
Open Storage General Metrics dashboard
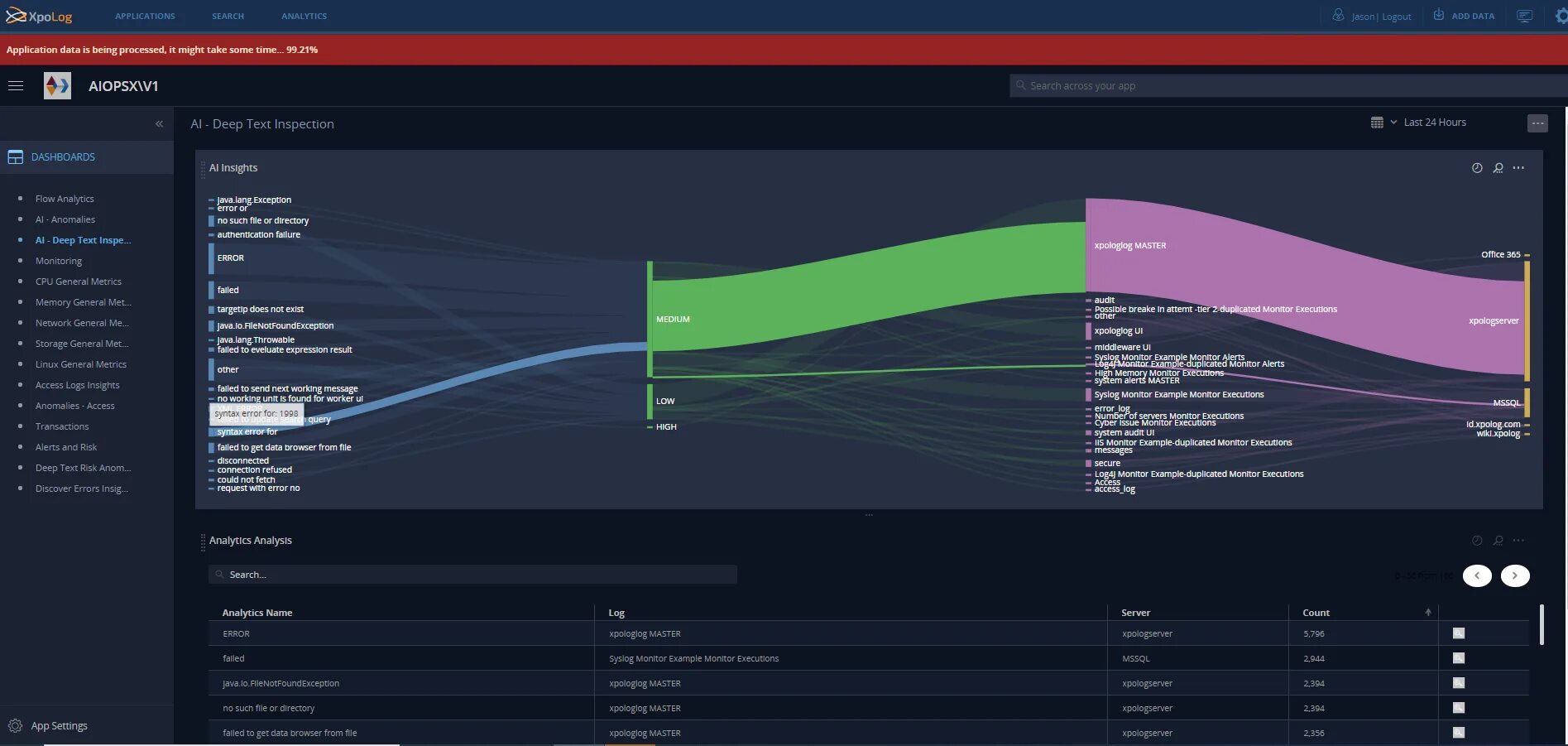point(82,344)
